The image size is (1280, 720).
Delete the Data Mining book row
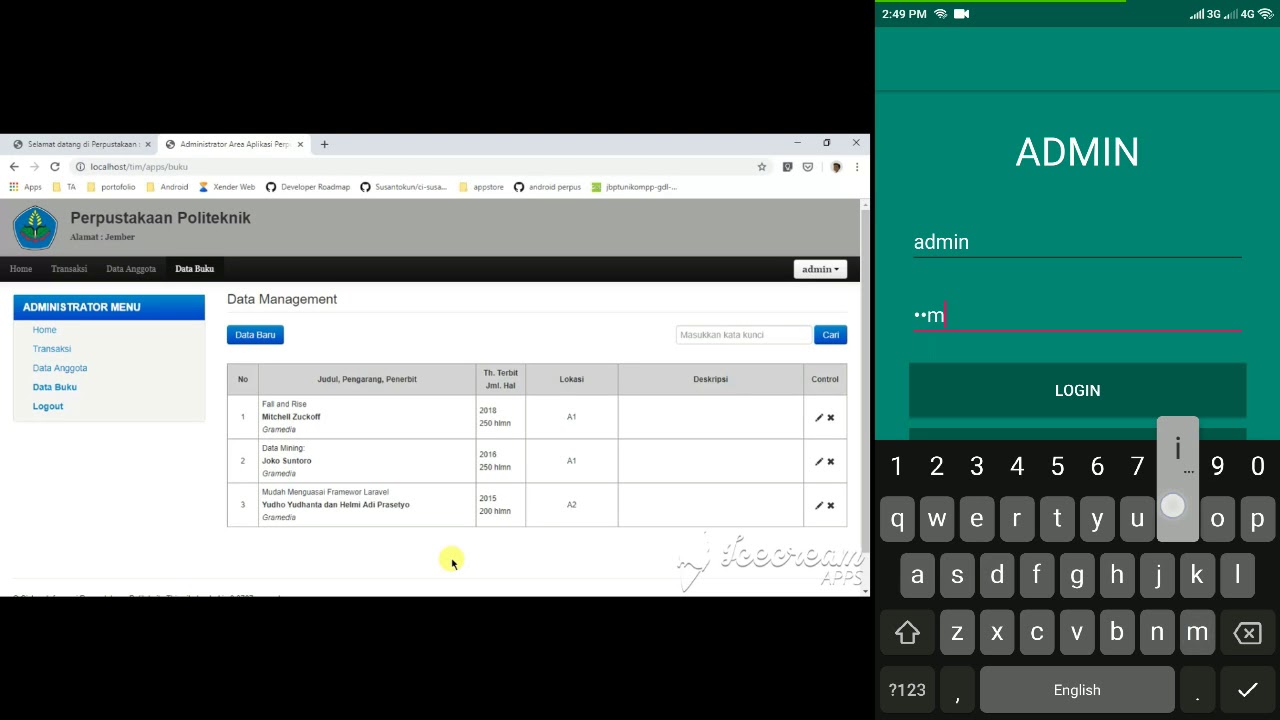pyautogui.click(x=831, y=462)
